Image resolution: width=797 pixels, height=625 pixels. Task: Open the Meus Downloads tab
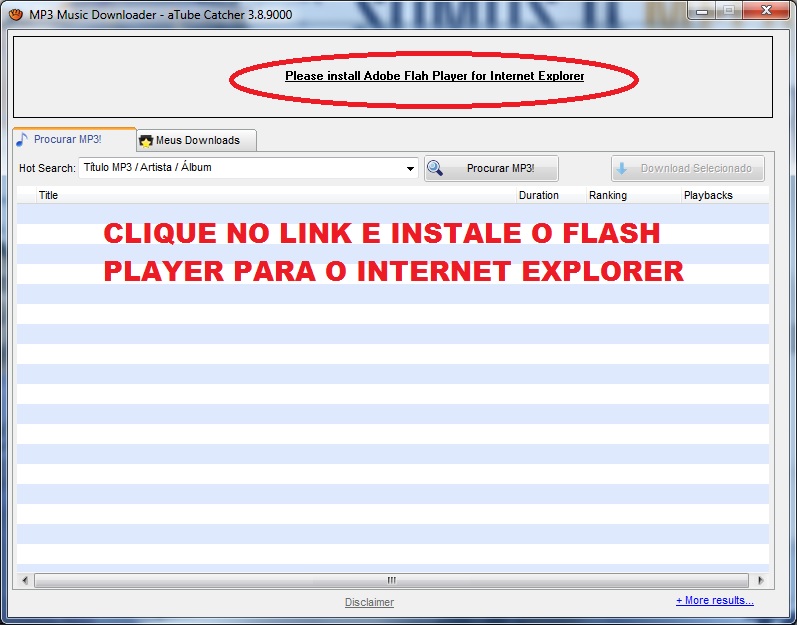click(197, 140)
